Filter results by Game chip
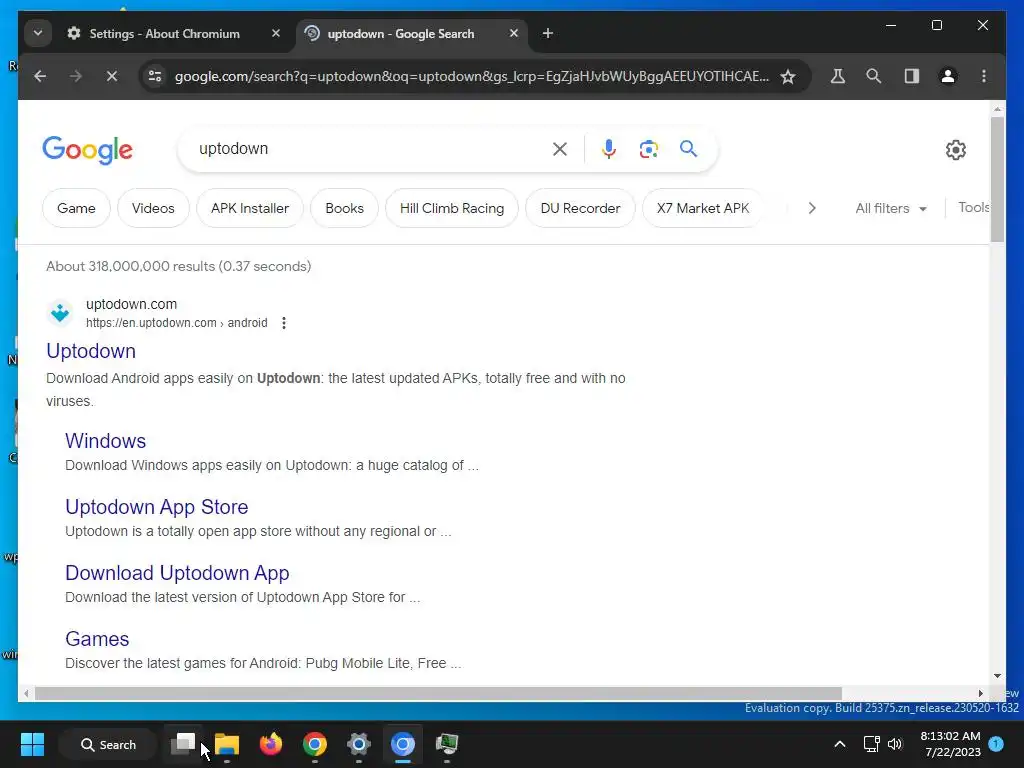This screenshot has height=768, width=1024. (76, 208)
